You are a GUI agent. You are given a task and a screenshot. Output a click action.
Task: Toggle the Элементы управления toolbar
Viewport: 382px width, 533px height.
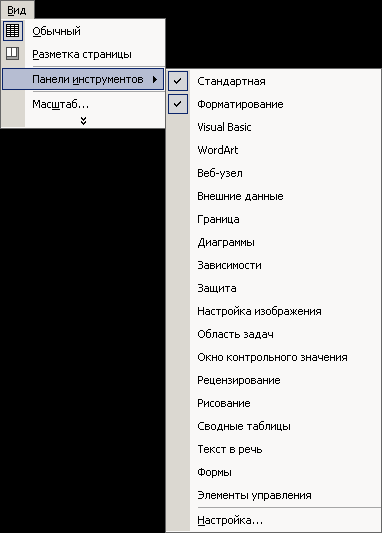click(274, 495)
